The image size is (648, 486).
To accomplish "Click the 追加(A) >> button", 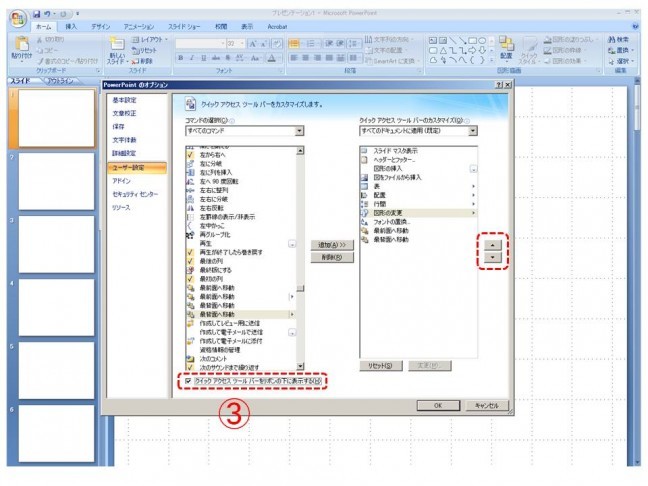I will click(330, 244).
